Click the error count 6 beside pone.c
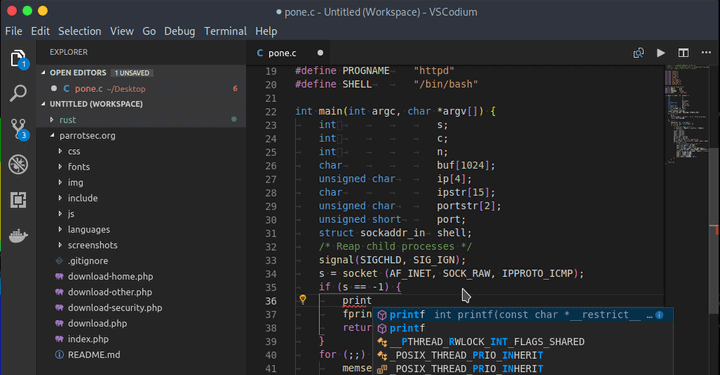 click(235, 89)
